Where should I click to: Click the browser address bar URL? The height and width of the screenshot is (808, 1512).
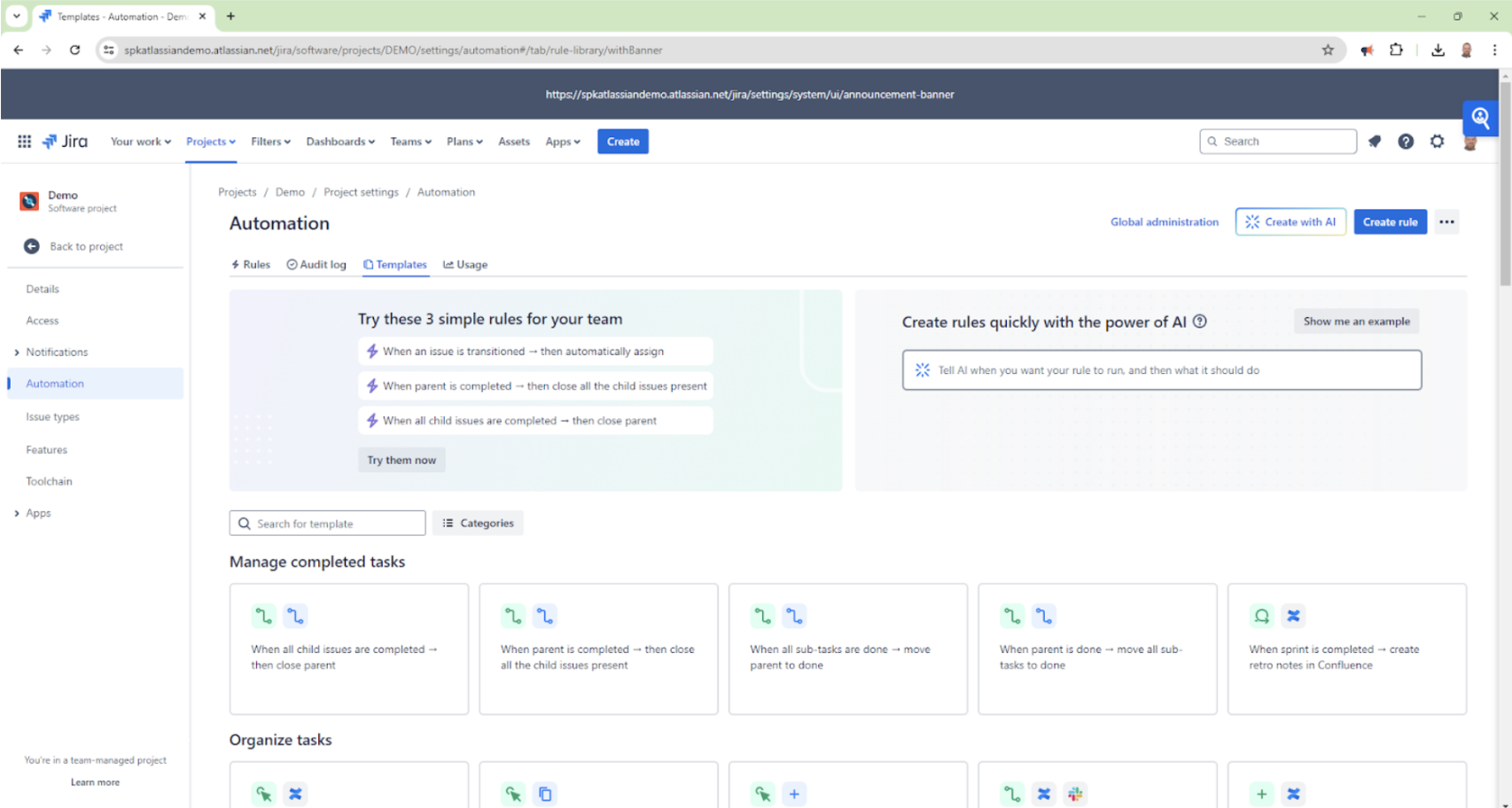coord(394,50)
